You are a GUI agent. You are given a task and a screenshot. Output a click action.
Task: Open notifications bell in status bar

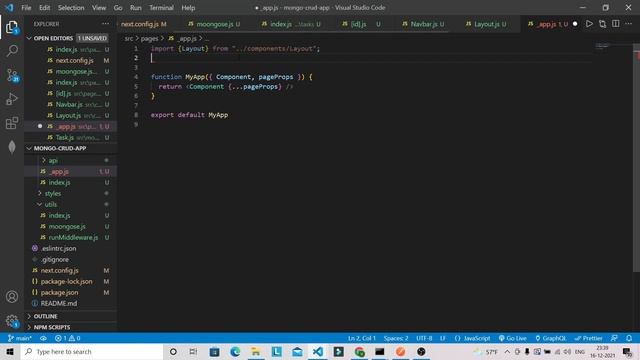pos(629,338)
